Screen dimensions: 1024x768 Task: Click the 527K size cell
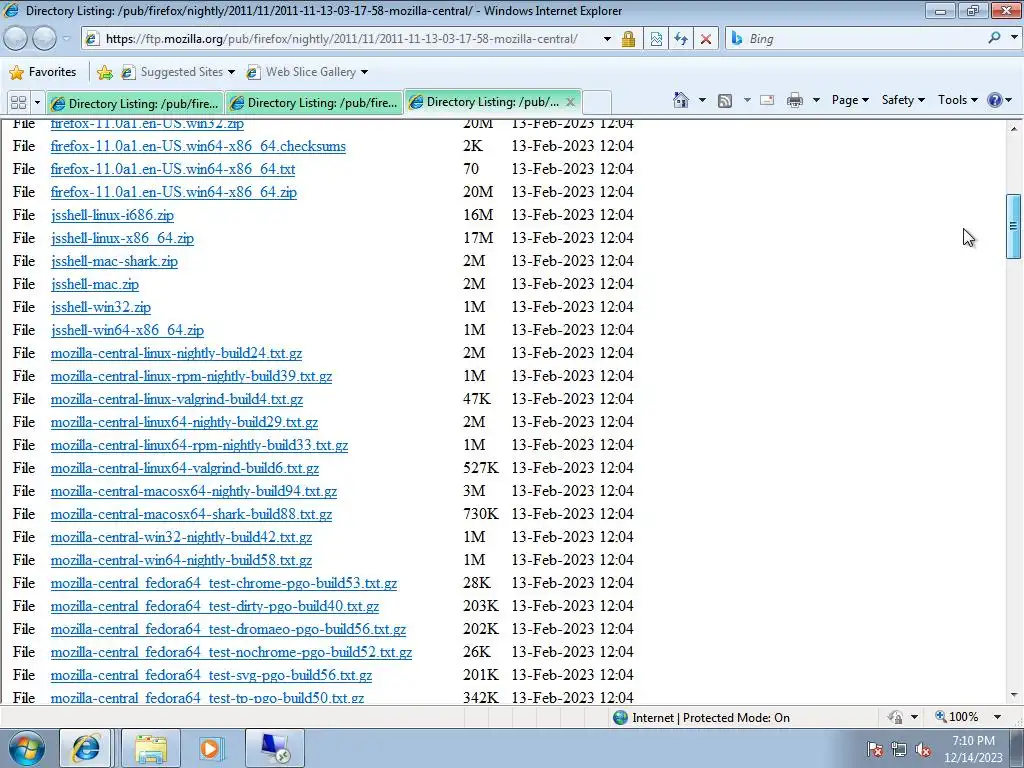[x=481, y=468]
